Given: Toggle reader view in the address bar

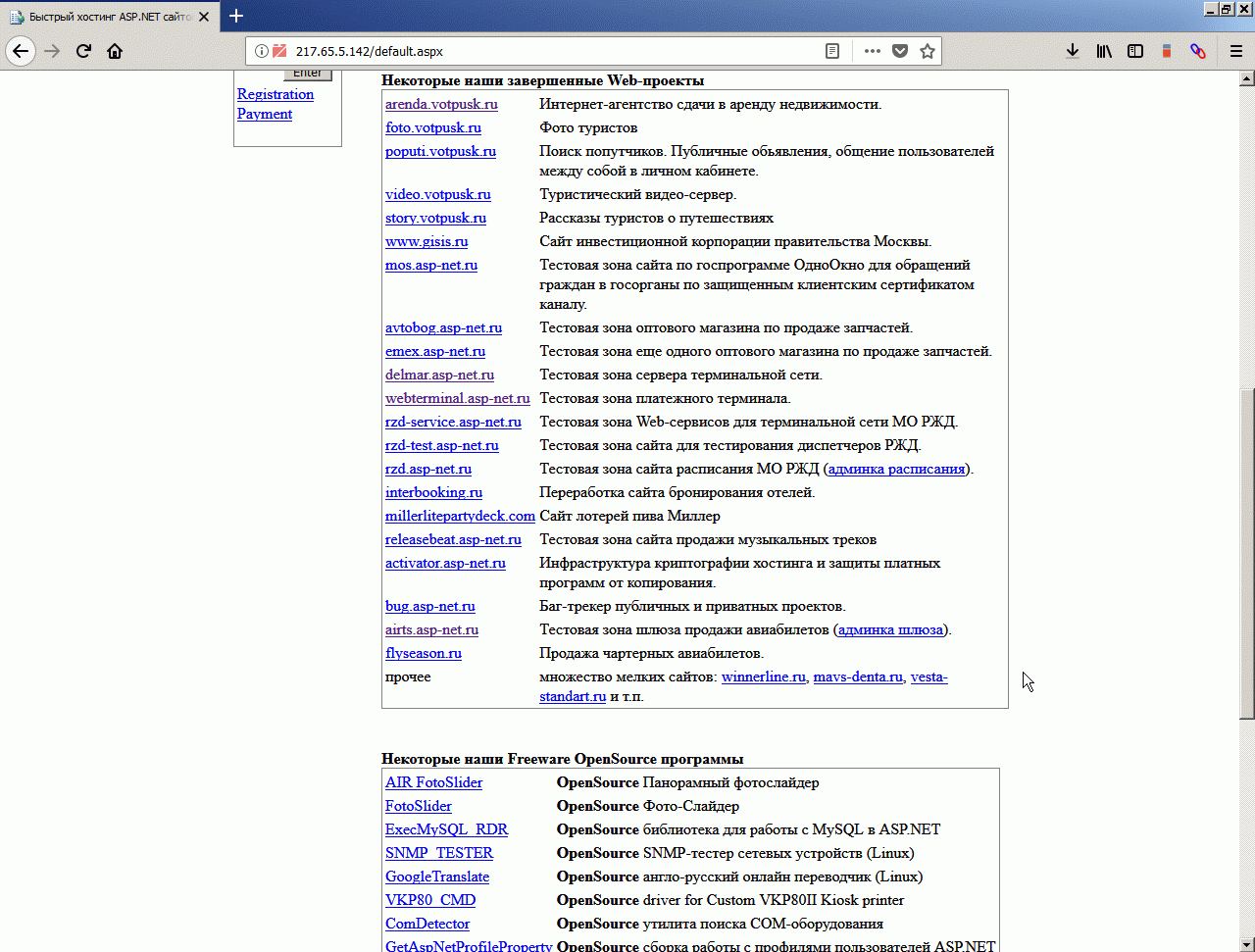Looking at the screenshot, I should click(x=832, y=51).
